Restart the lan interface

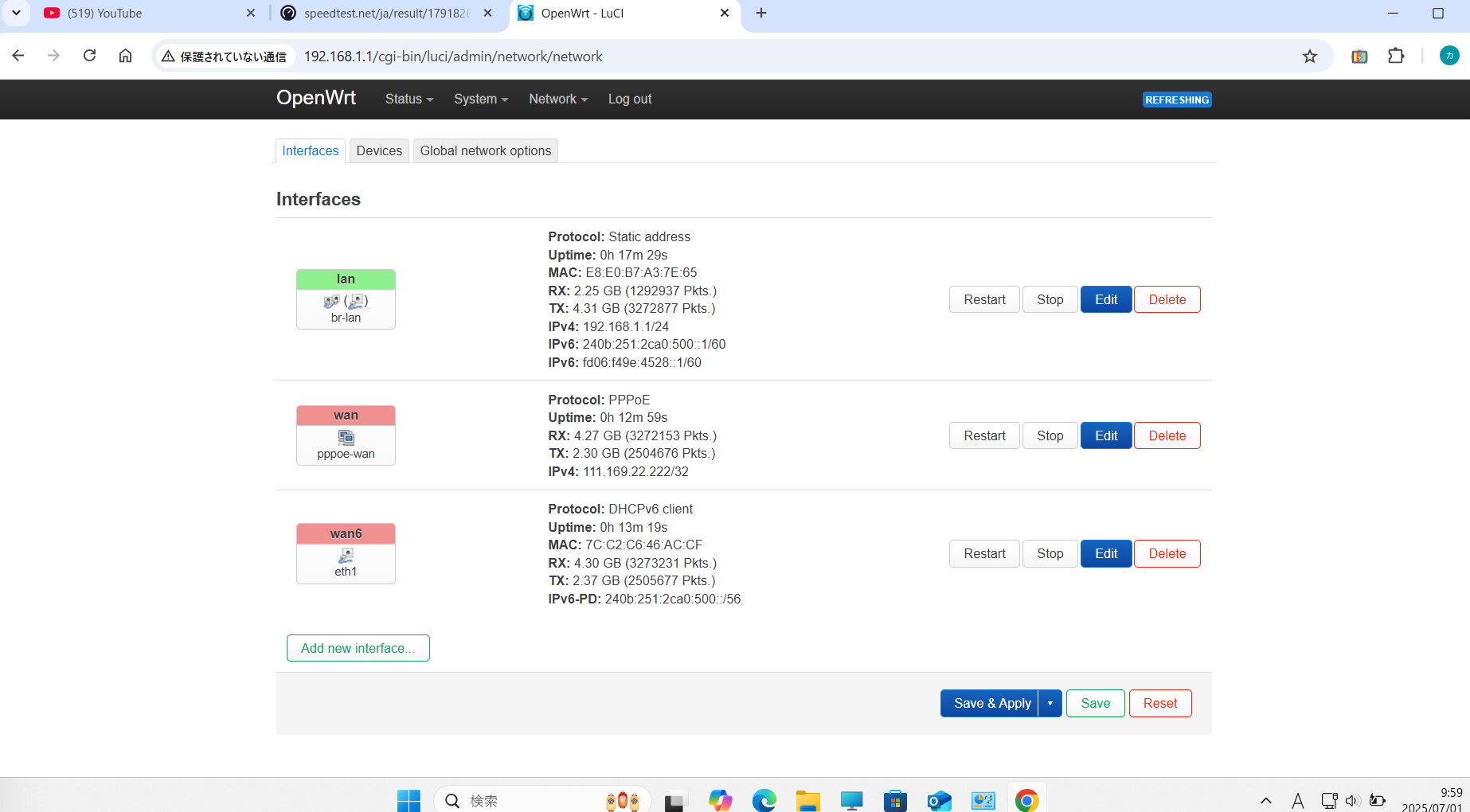click(984, 299)
